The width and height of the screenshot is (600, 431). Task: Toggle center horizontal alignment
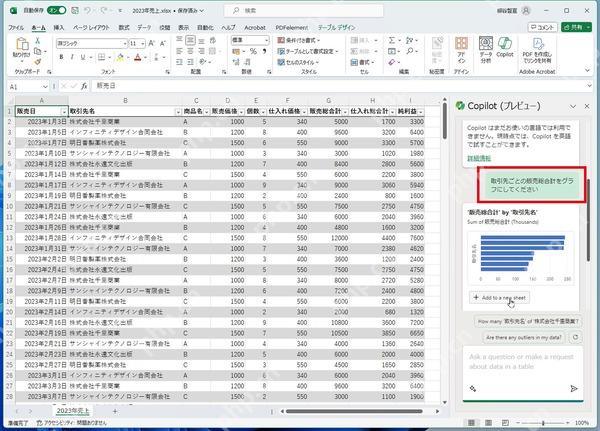(190, 51)
